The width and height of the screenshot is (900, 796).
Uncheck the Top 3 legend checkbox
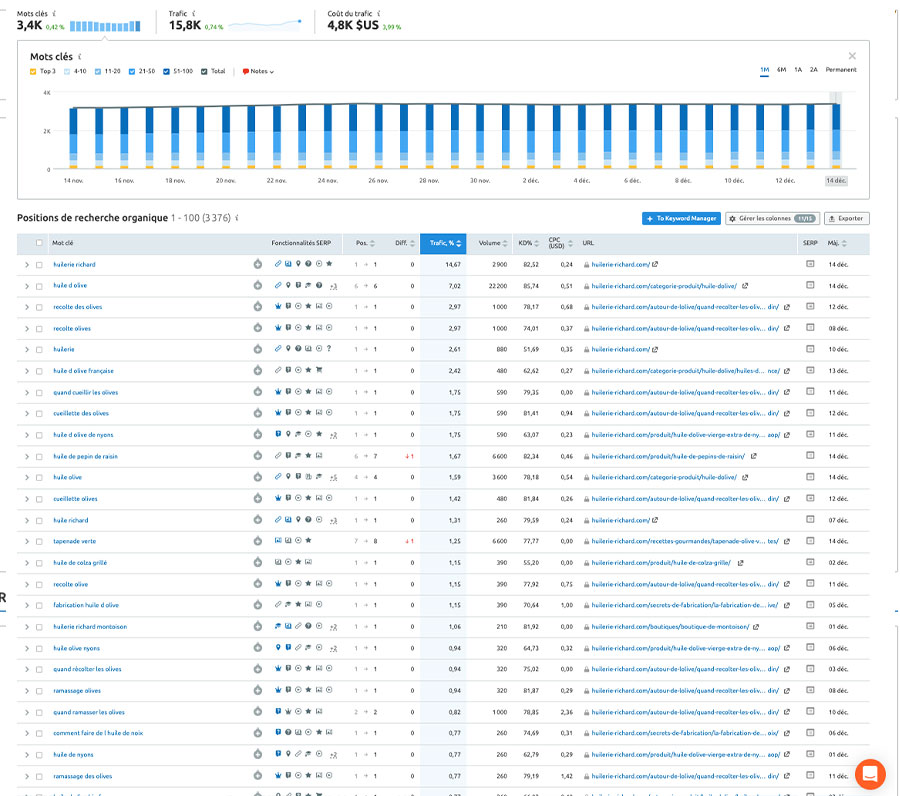pyautogui.click(x=35, y=71)
